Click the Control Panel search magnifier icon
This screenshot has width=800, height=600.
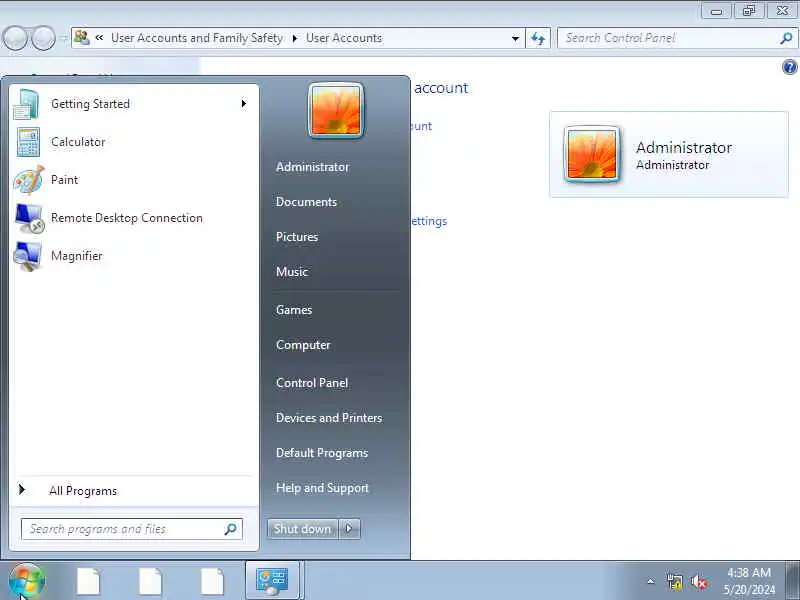786,38
